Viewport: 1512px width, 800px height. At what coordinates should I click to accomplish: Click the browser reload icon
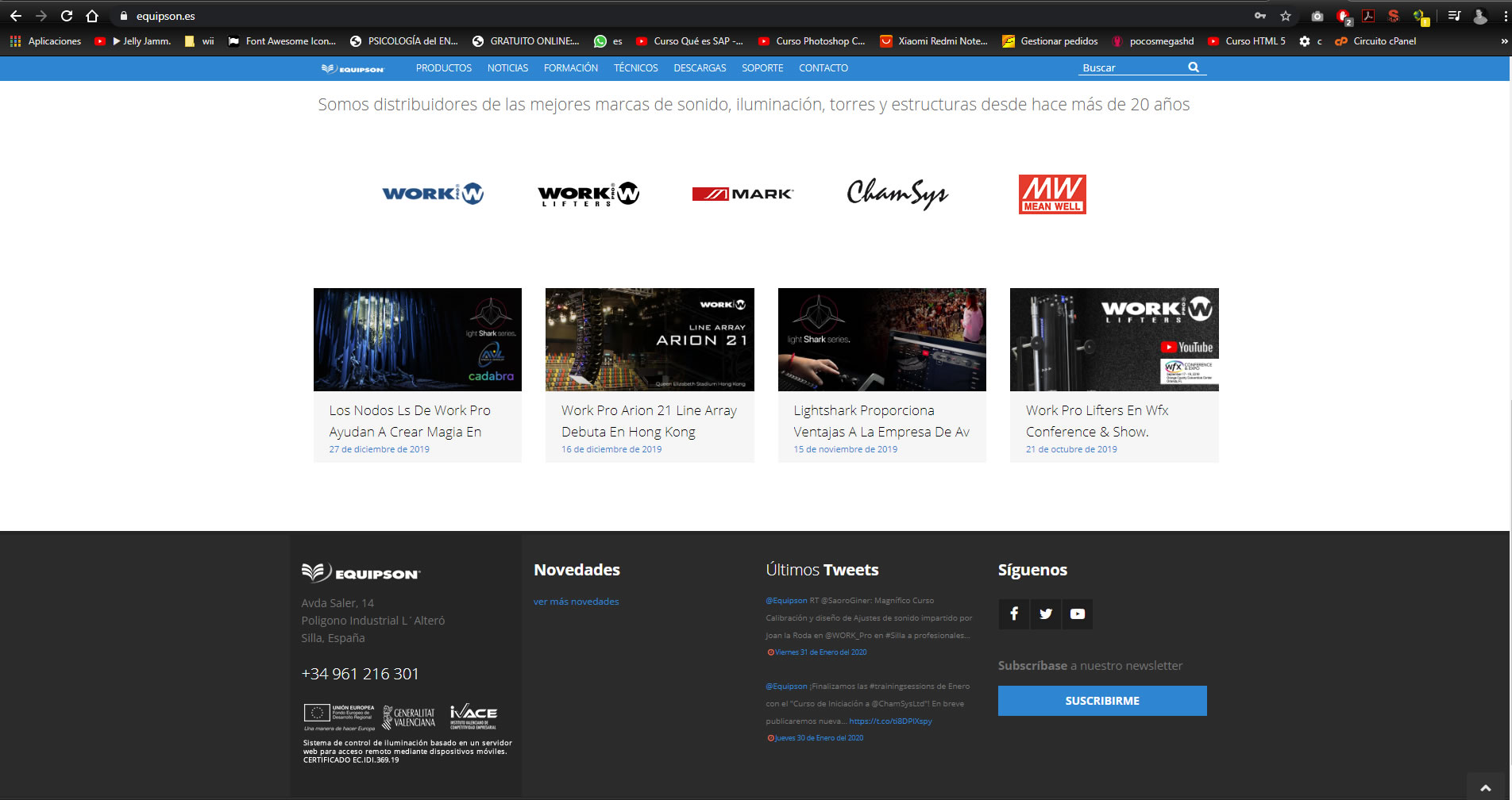[67, 16]
